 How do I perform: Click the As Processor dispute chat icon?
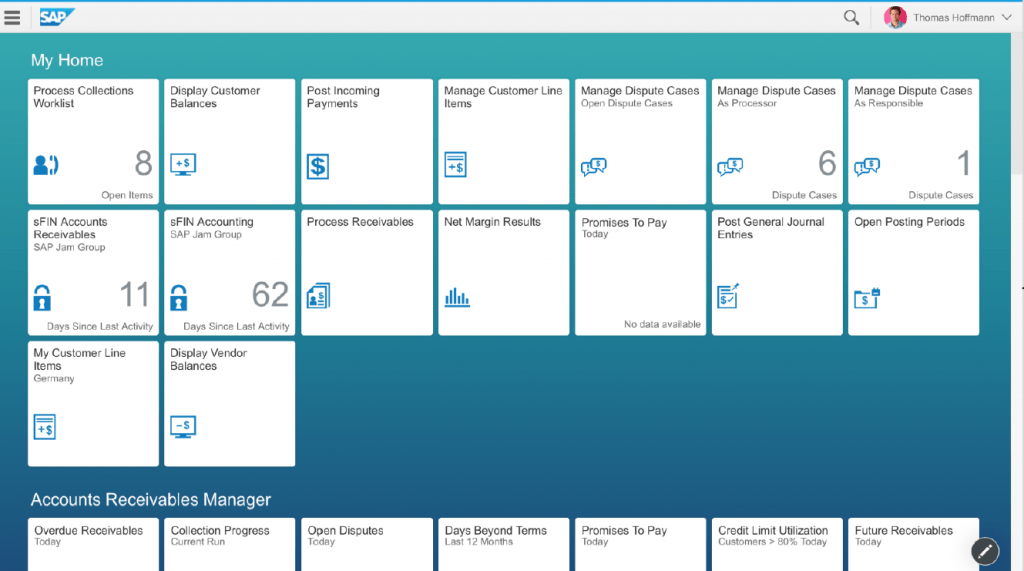pyautogui.click(x=730, y=167)
